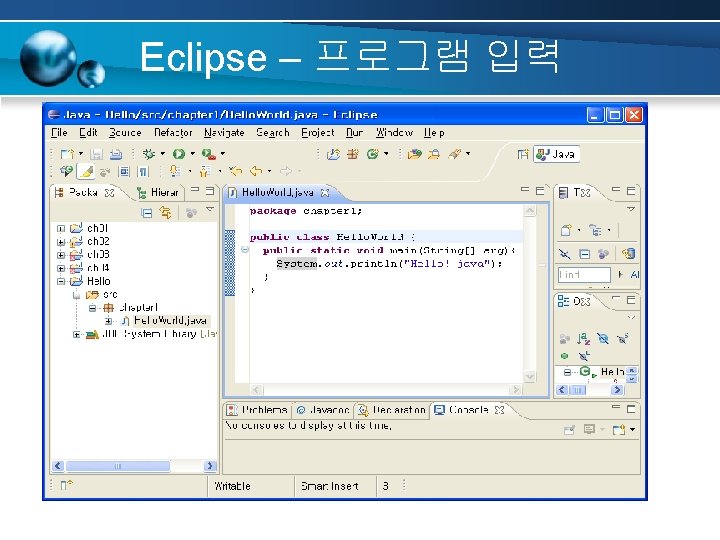Open the Debug dropdown arrow
The width and height of the screenshot is (720, 540).
pyautogui.click(x=163, y=154)
